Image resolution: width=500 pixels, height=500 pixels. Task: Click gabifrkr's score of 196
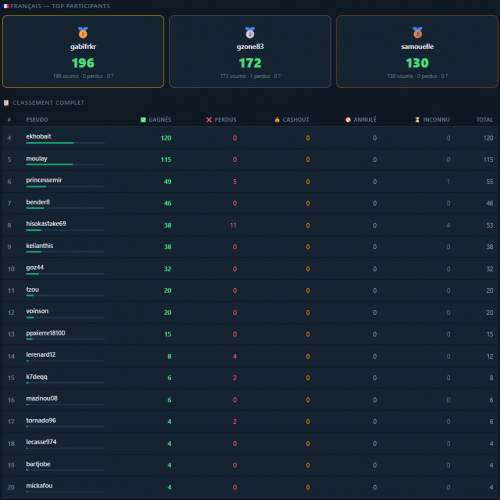[83, 63]
